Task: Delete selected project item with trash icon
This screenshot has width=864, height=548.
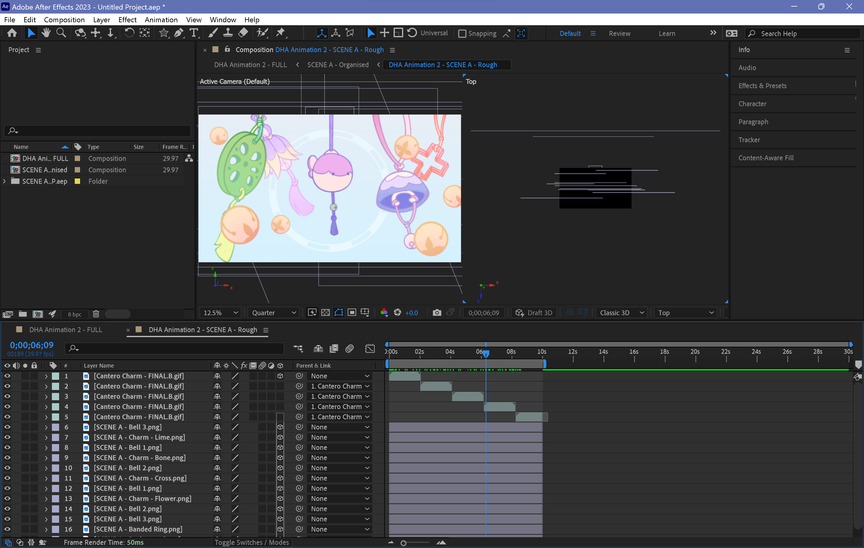Action: click(x=96, y=314)
